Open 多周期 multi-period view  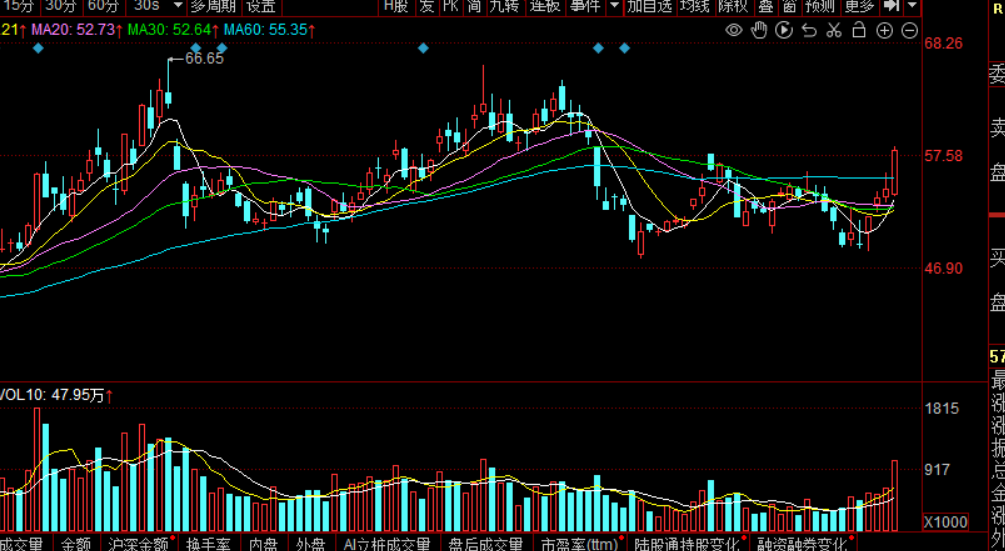coord(213,6)
